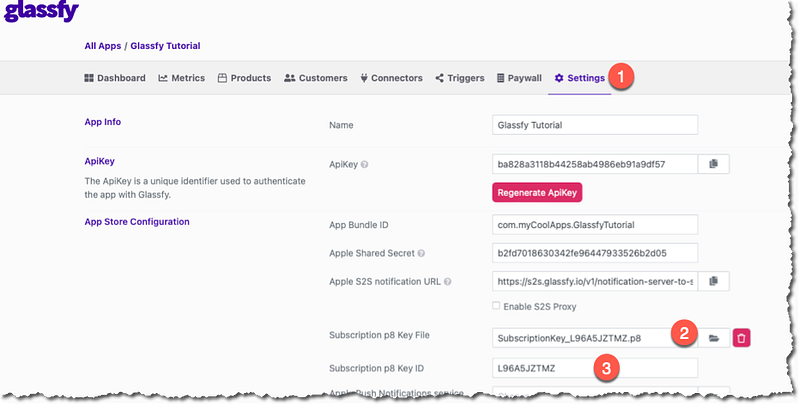Click the Apple S2S notification URL field
Screen dimensions: 800x405
(595, 281)
